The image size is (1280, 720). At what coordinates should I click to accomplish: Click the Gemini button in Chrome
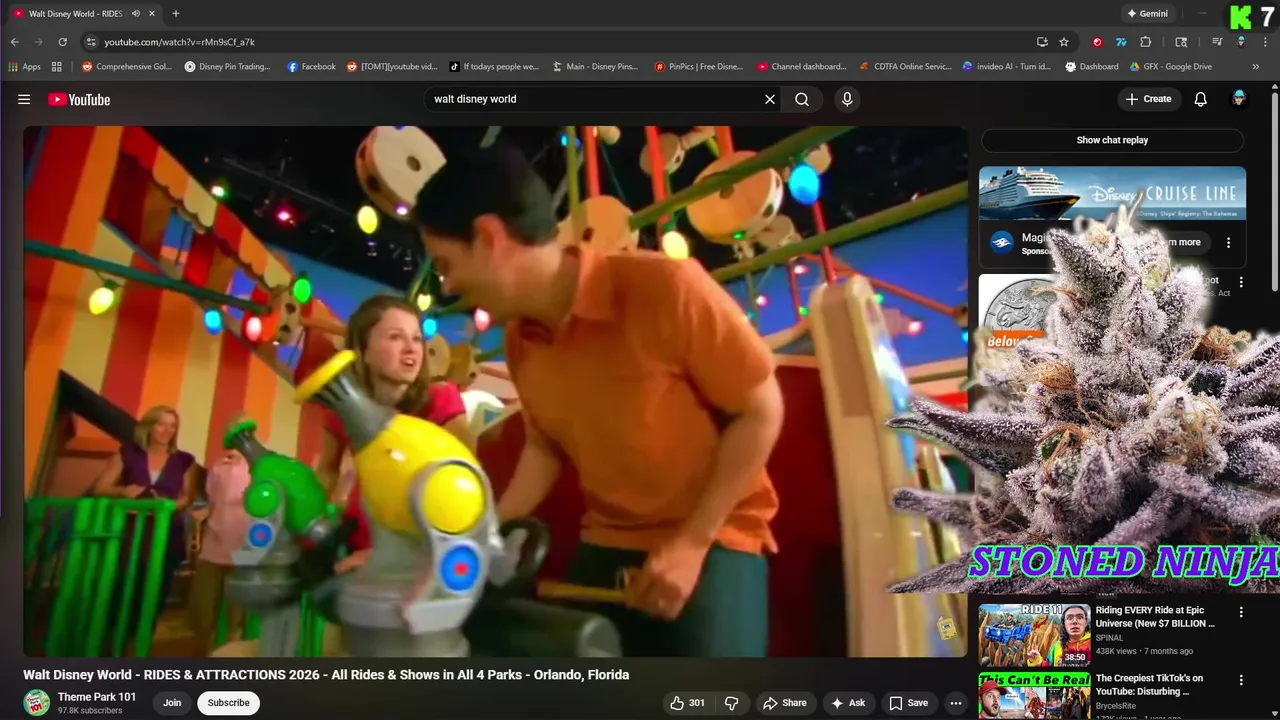(x=1148, y=14)
